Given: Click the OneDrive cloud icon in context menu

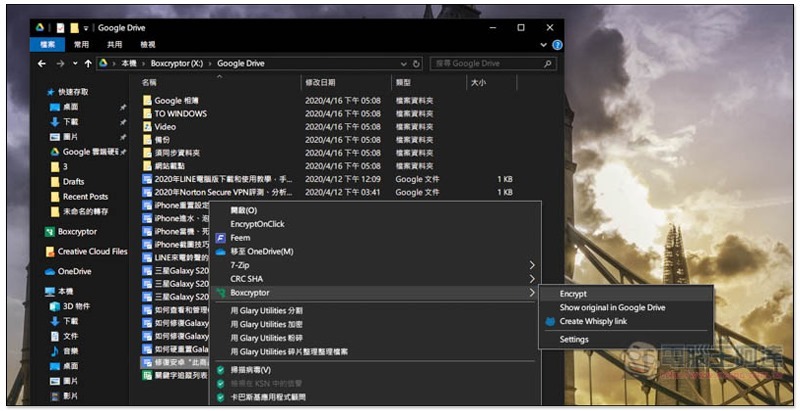Looking at the screenshot, I should click(221, 251).
